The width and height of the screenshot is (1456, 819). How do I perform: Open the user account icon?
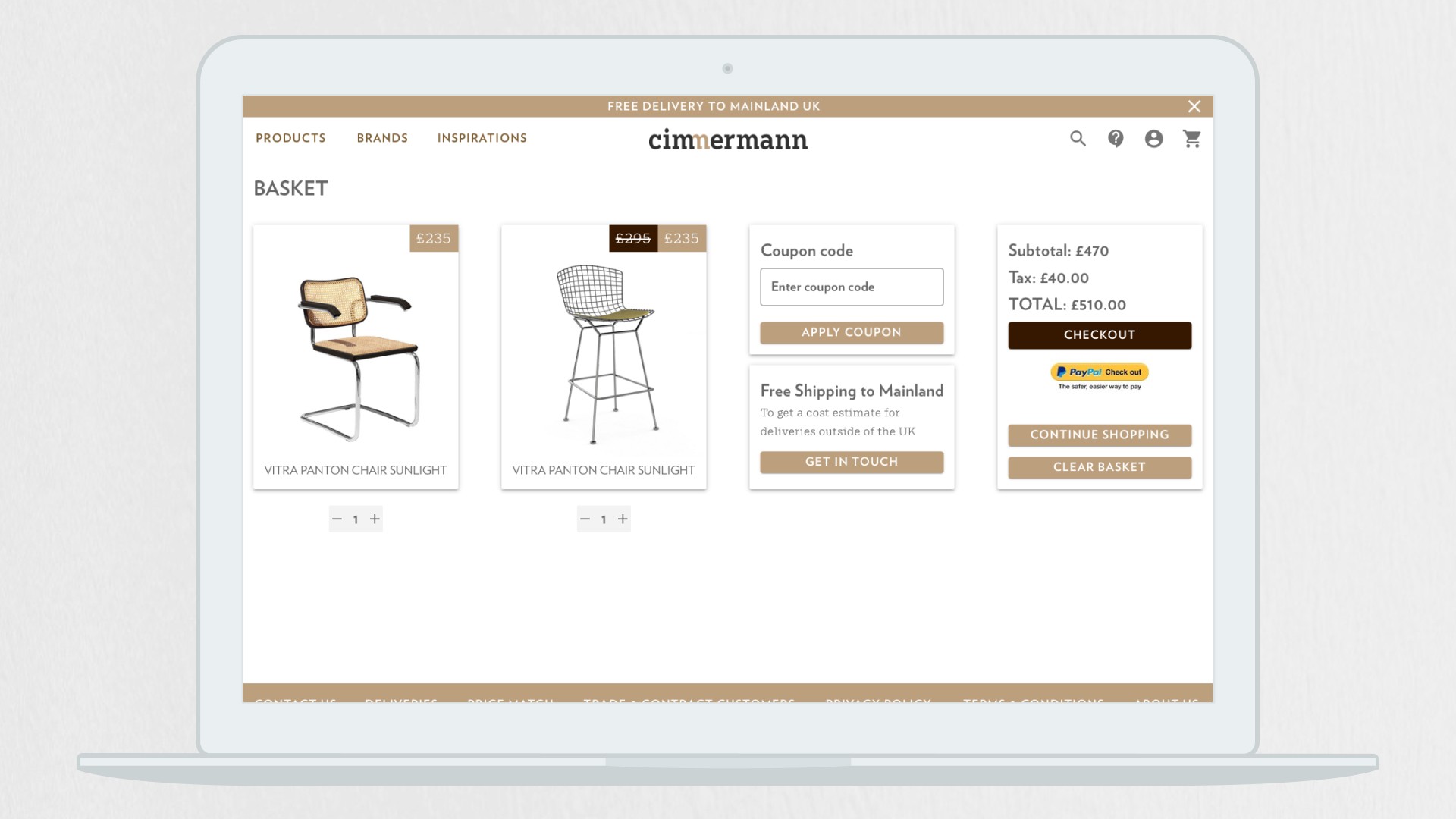coord(1153,139)
